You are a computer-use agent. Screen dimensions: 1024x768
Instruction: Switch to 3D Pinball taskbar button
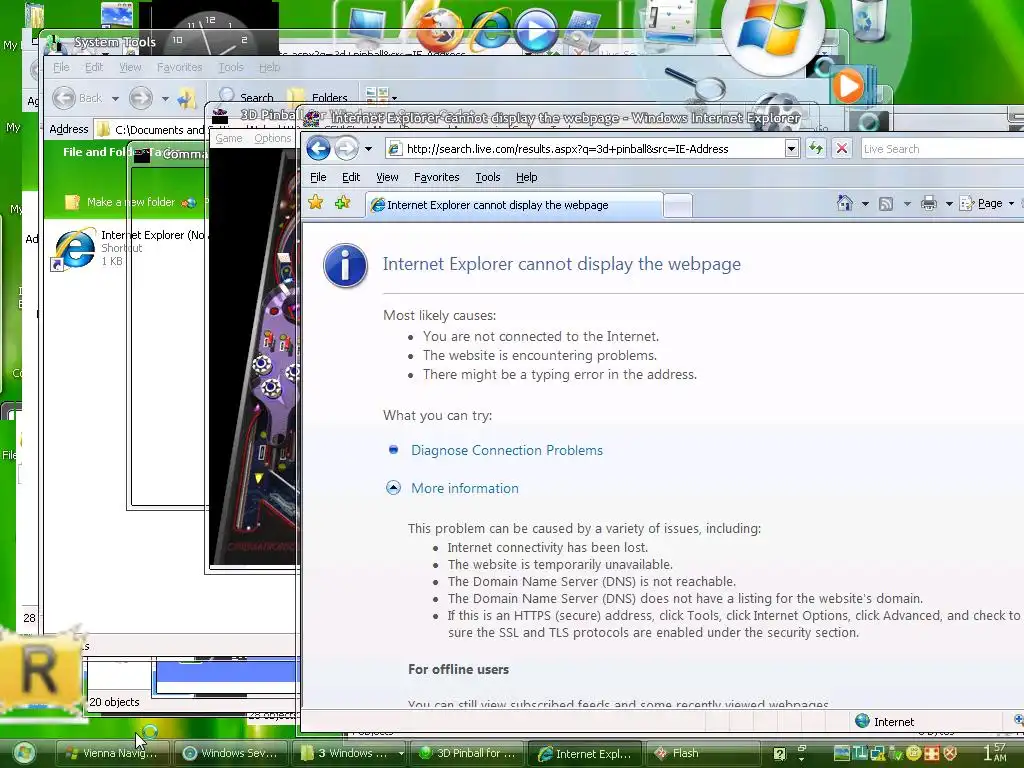(467, 753)
